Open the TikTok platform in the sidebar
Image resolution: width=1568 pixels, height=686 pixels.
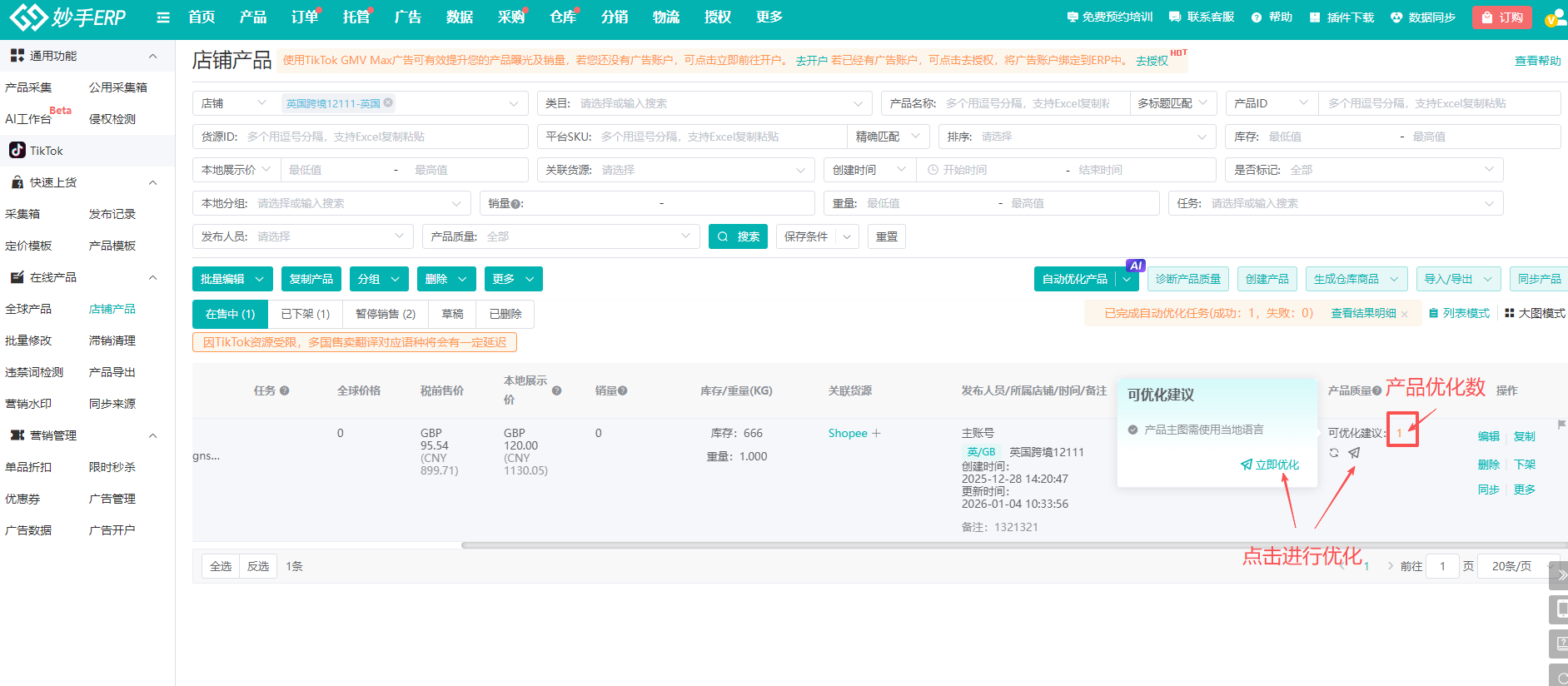(x=46, y=151)
